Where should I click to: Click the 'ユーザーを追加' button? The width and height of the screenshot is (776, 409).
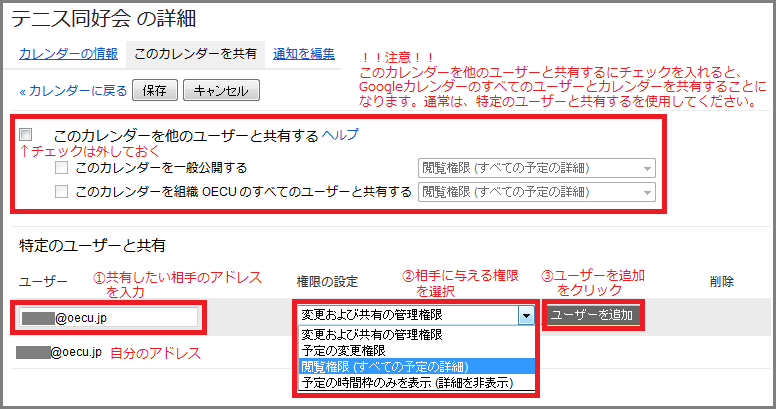592,316
